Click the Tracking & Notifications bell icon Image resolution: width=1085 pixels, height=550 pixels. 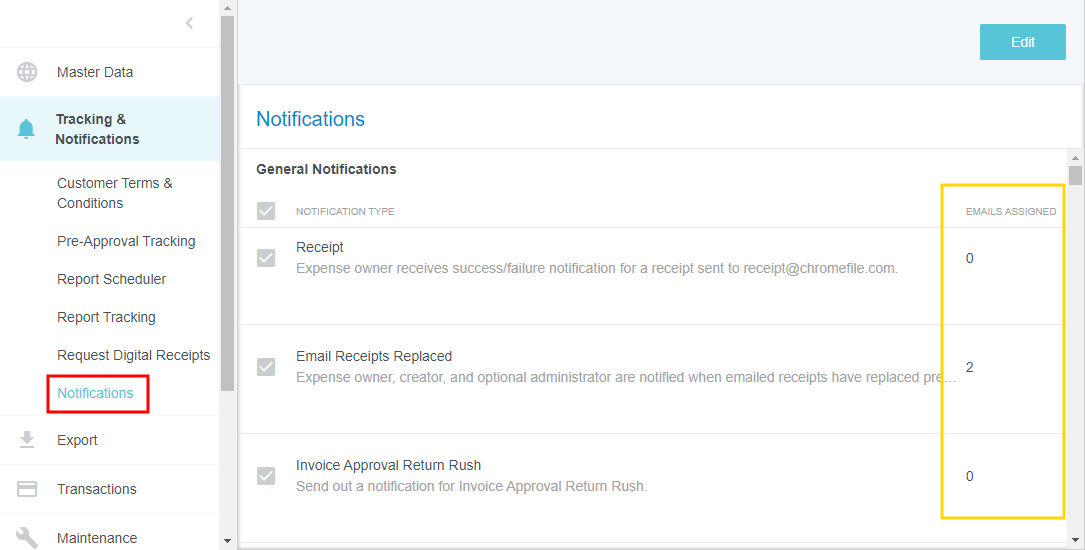[27, 129]
